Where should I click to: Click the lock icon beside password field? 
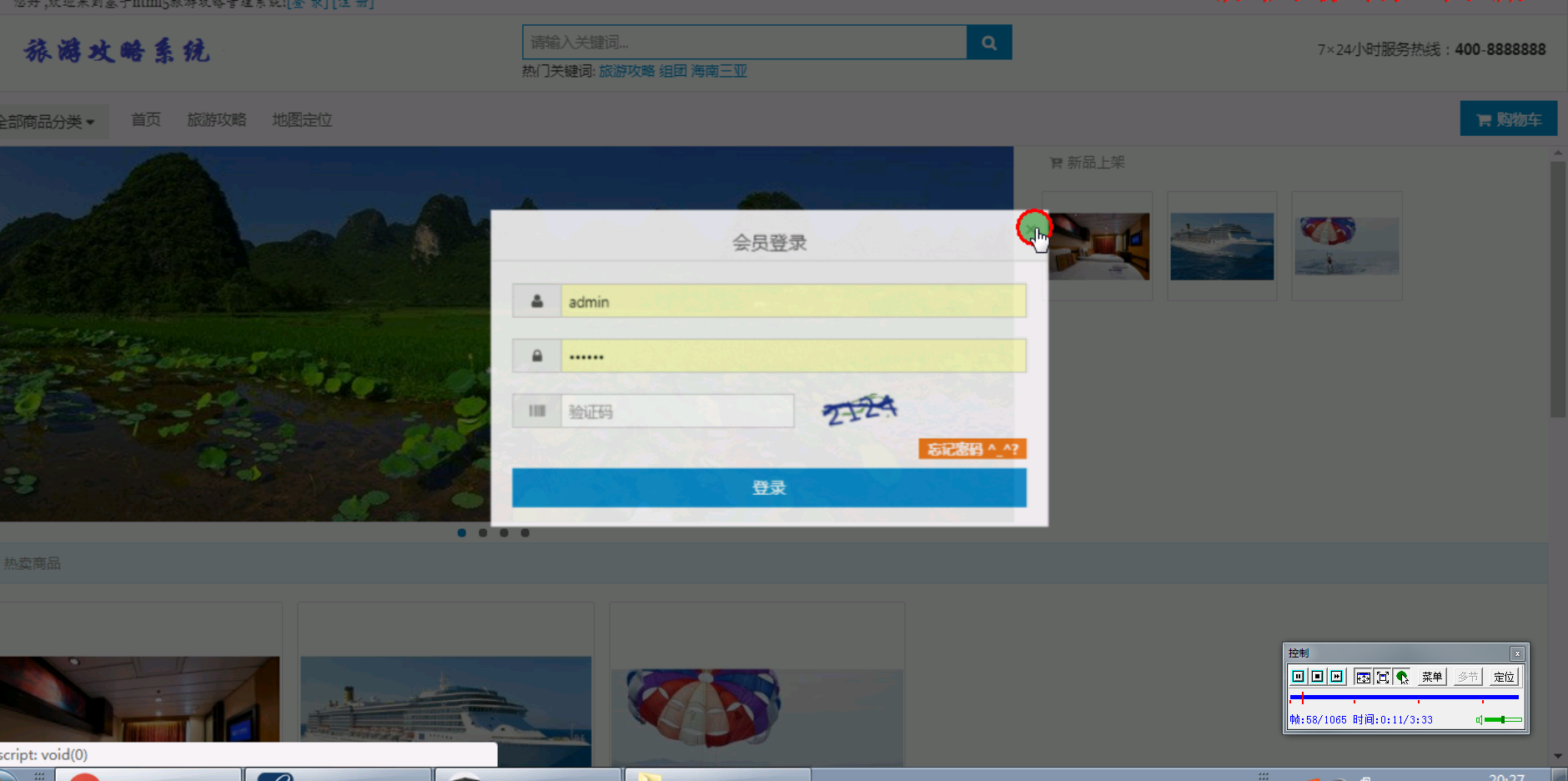[x=536, y=356]
